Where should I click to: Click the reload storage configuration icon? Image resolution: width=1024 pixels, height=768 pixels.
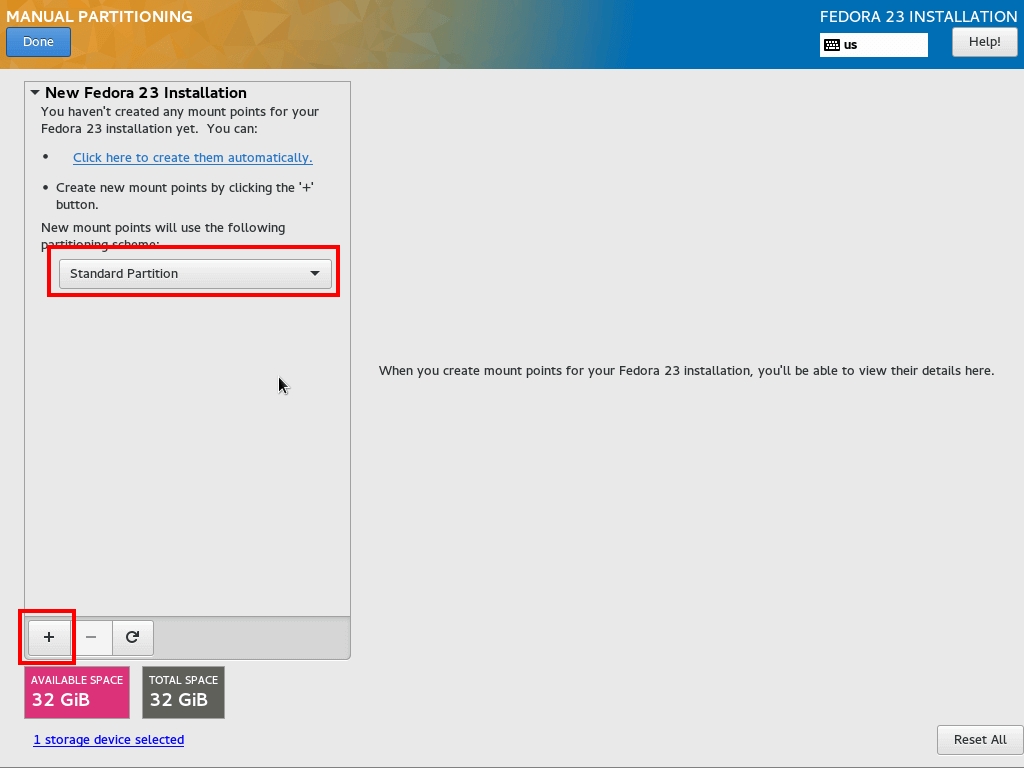[x=133, y=637]
